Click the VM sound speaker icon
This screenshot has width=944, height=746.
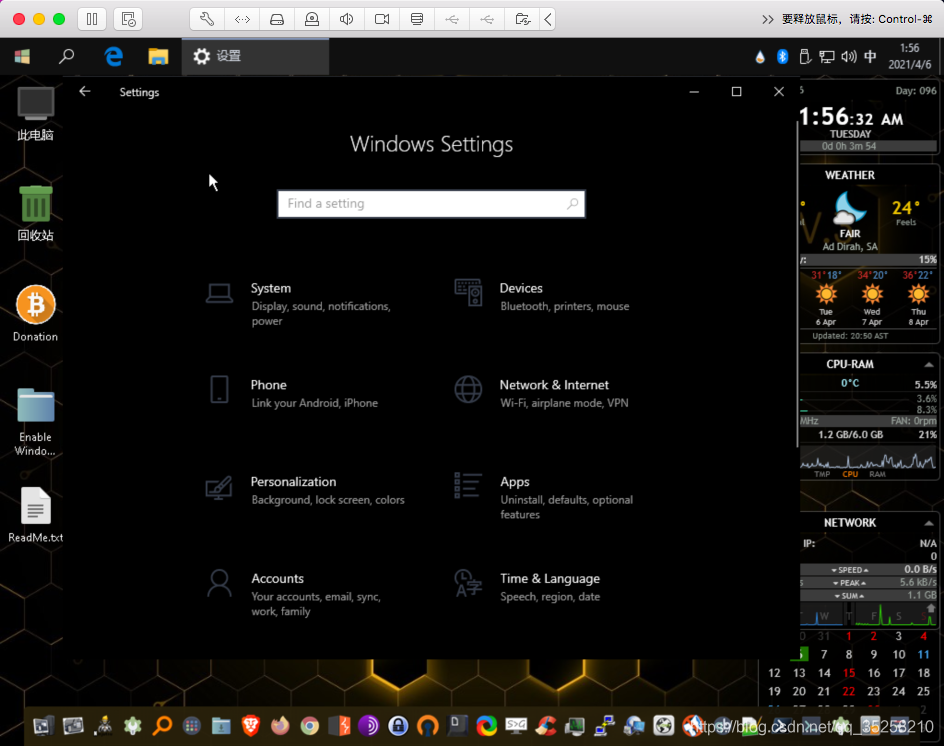(346, 19)
